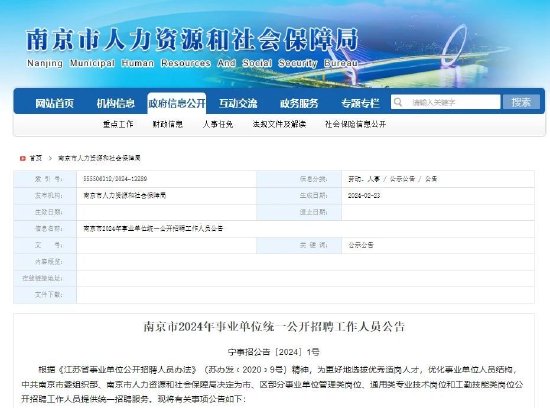
Task: Select the index number value cell
Action: coord(115,179)
